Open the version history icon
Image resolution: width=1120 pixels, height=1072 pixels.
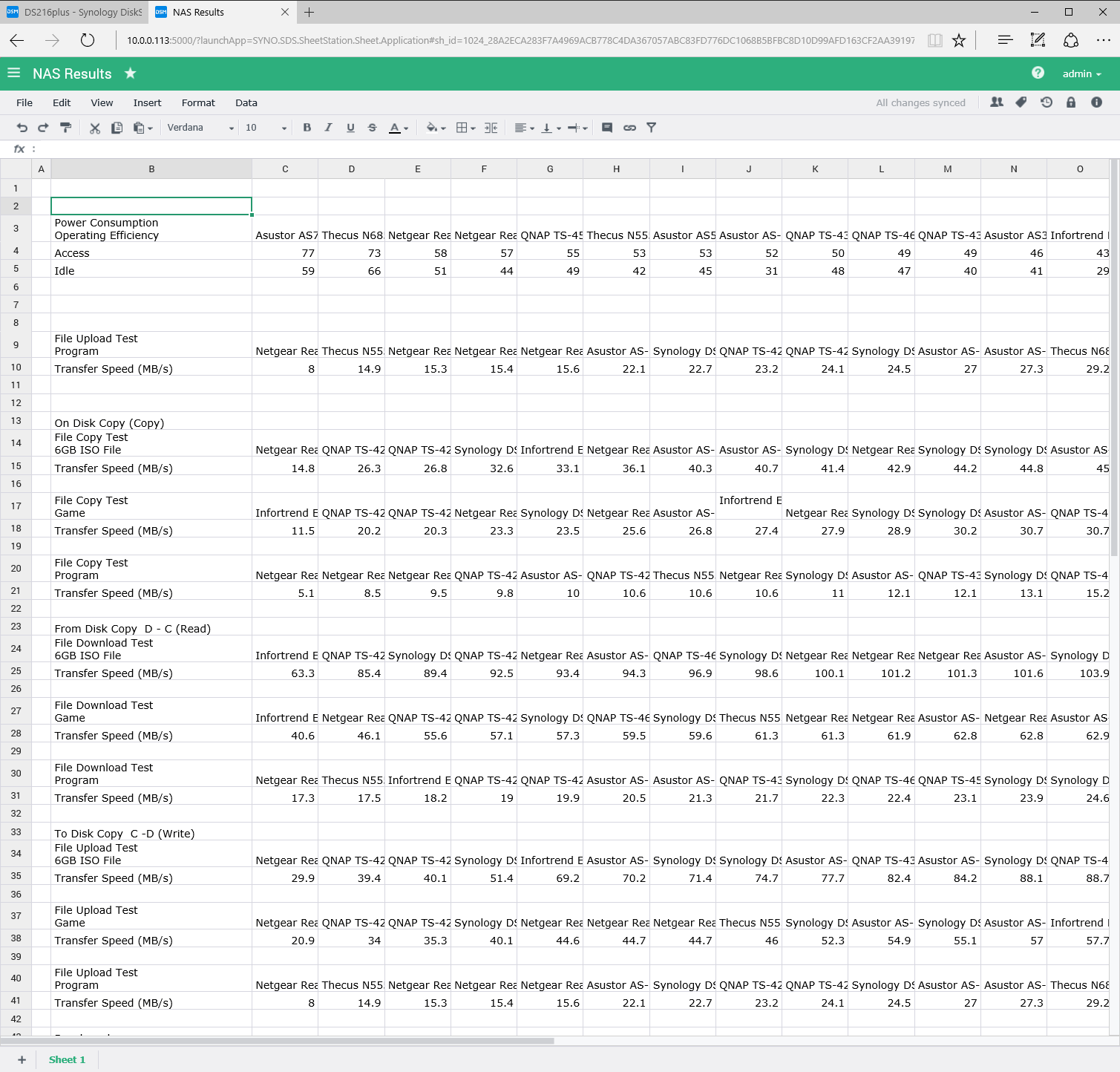(1047, 102)
